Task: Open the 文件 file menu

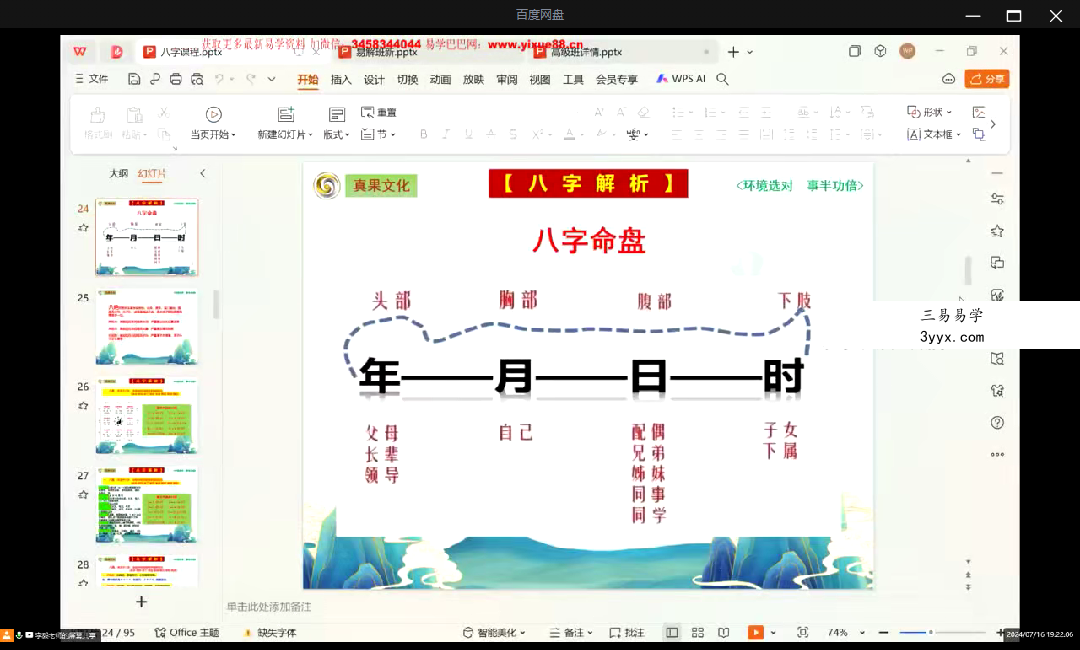Action: 92,79
